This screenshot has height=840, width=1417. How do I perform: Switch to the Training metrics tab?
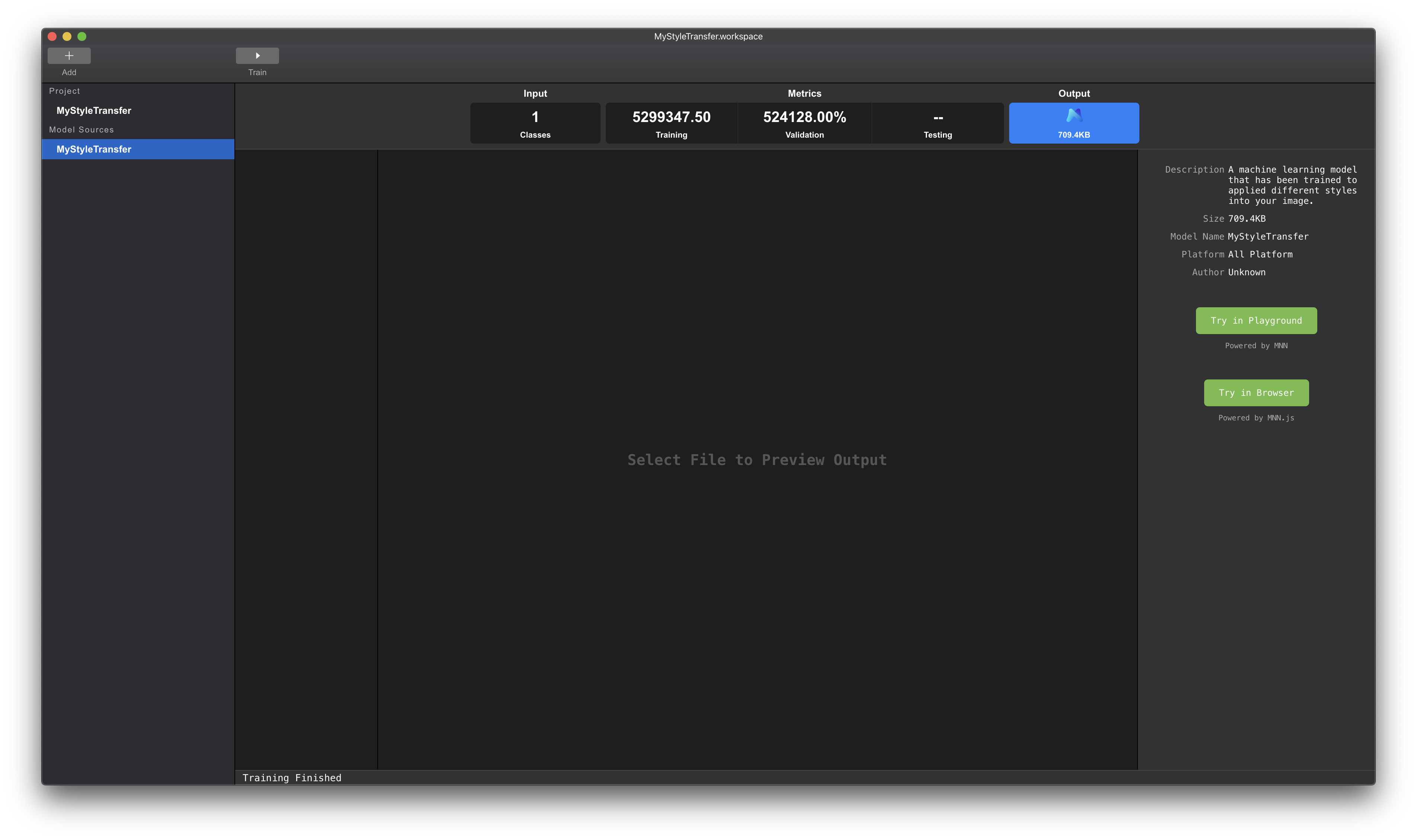point(671,124)
